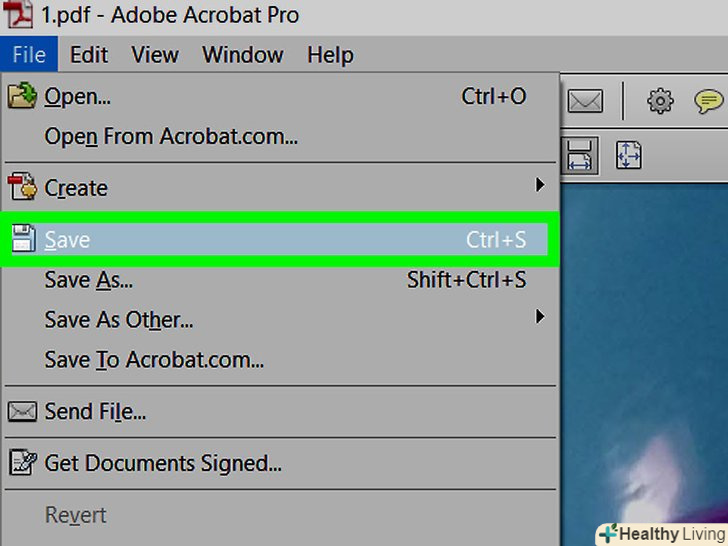
Task: Click the envelope icon beside Send File
Action: tap(22, 411)
